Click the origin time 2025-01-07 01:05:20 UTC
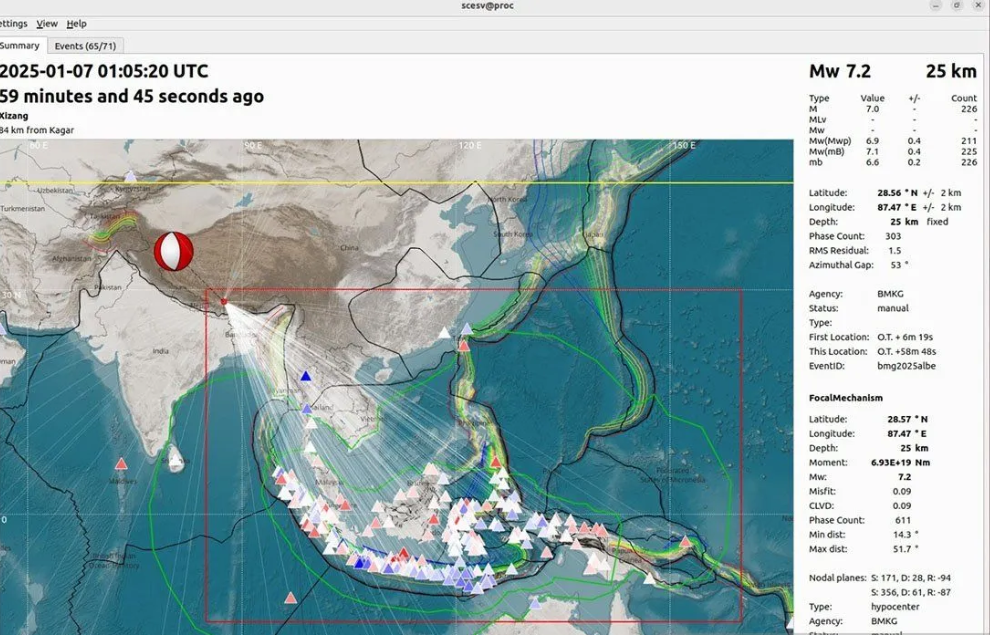The height and width of the screenshot is (635, 990). (x=104, y=71)
